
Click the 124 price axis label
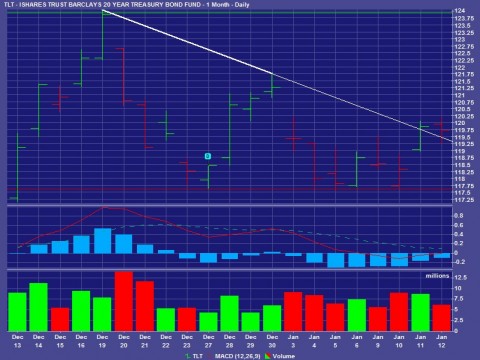[x=460, y=11]
